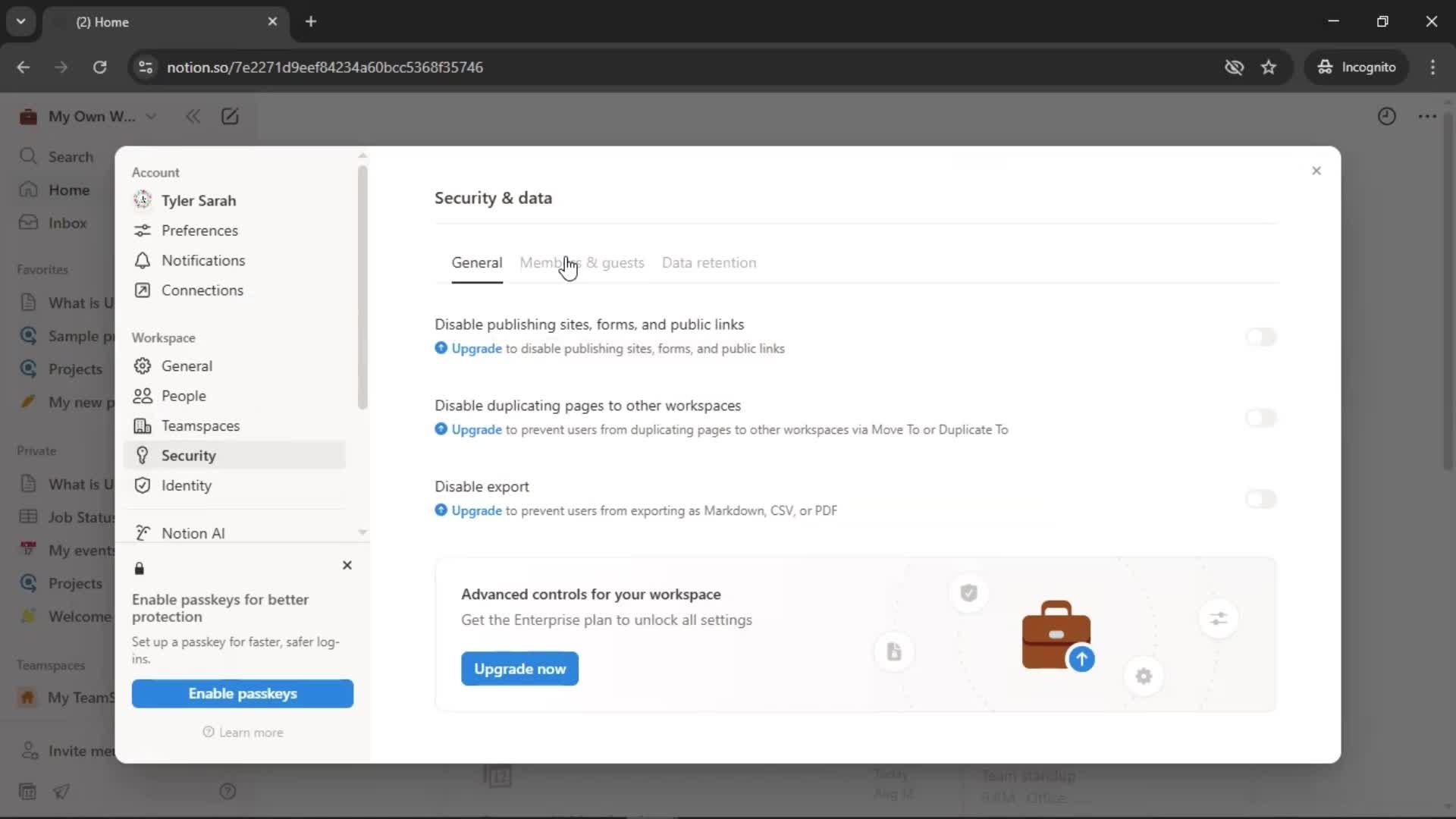Screen dimensions: 1456x819
Task: Dismiss the passkeys promotion panel
Action: coord(347,565)
